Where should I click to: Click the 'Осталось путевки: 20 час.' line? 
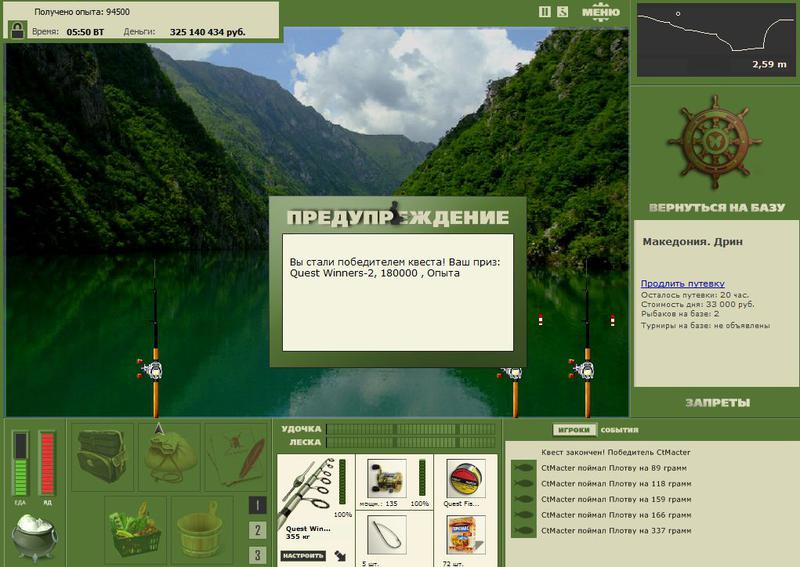click(x=695, y=295)
